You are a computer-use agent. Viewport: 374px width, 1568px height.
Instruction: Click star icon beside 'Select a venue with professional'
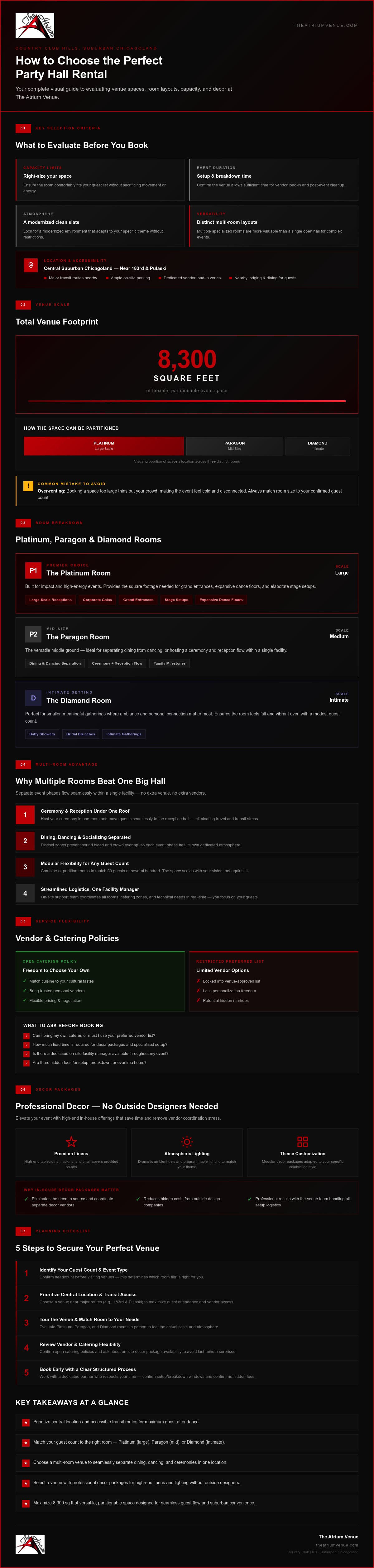[x=26, y=1484]
